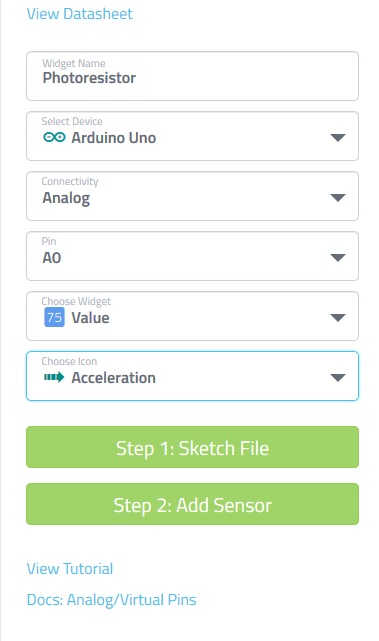Screen dimensions: 379x641
Task: Expand the Connectivity dropdown arrow
Action: (x=338, y=198)
